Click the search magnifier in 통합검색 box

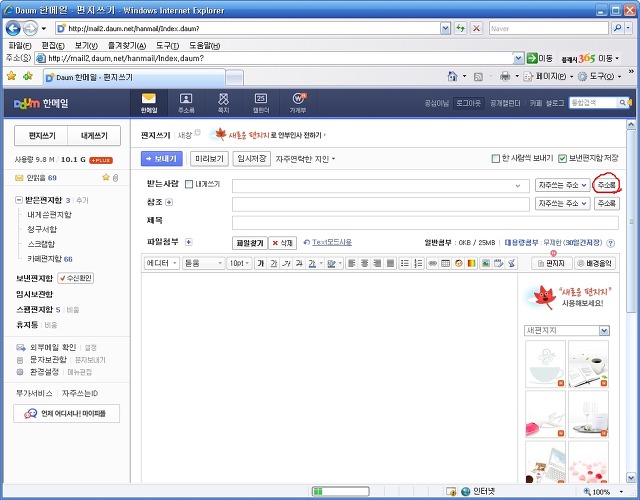622,103
